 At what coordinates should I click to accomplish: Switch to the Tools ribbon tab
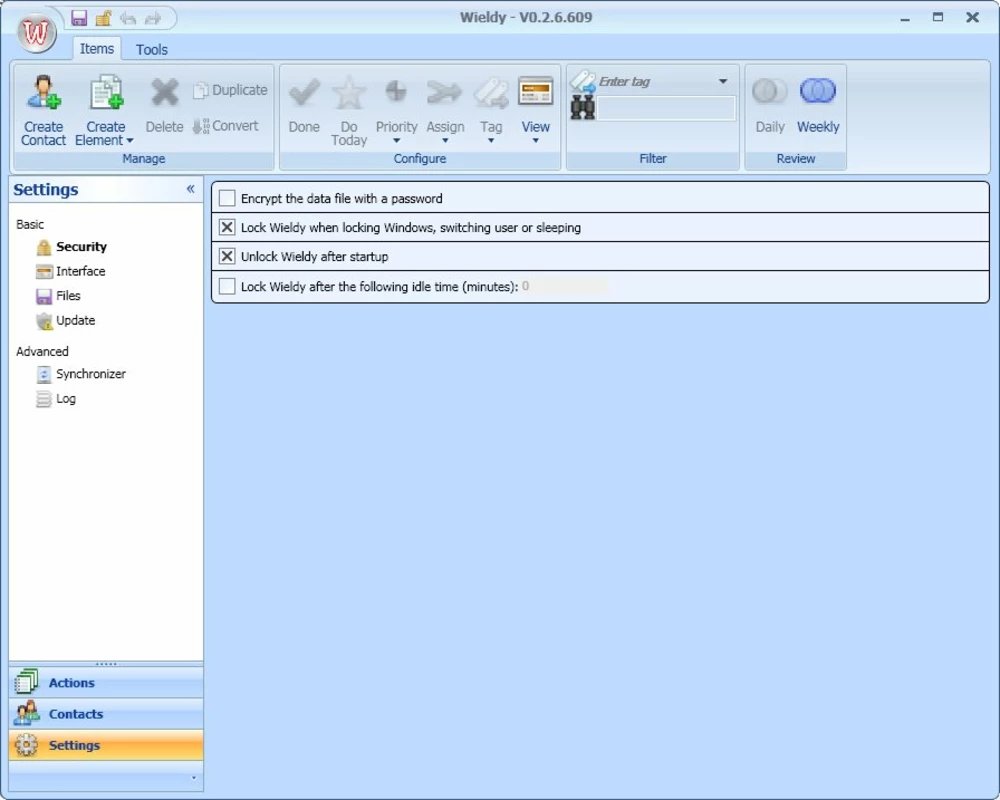click(152, 50)
